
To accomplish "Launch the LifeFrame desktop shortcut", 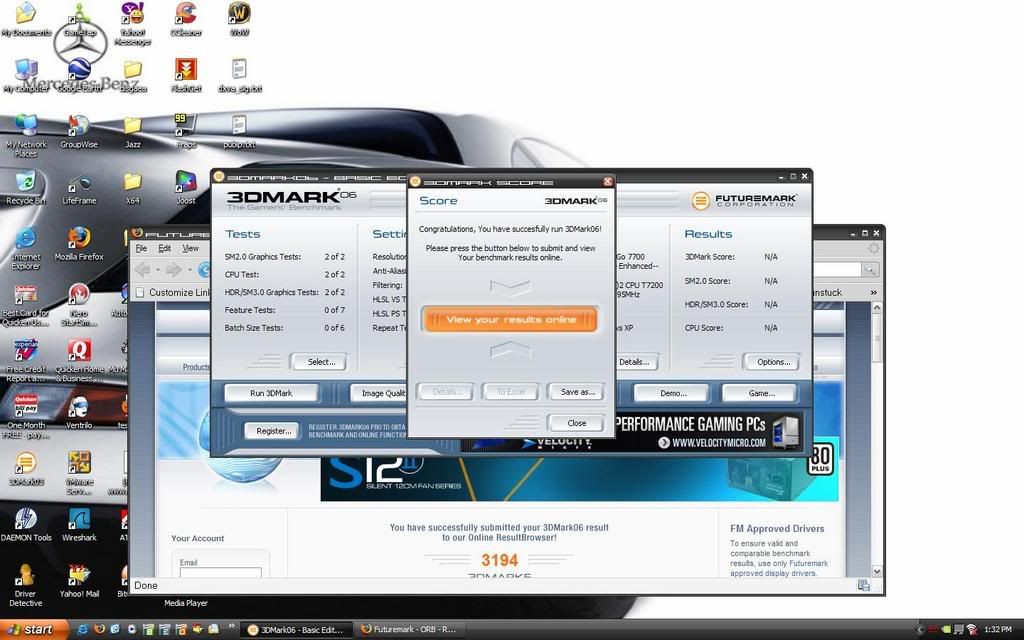I will click(x=79, y=188).
